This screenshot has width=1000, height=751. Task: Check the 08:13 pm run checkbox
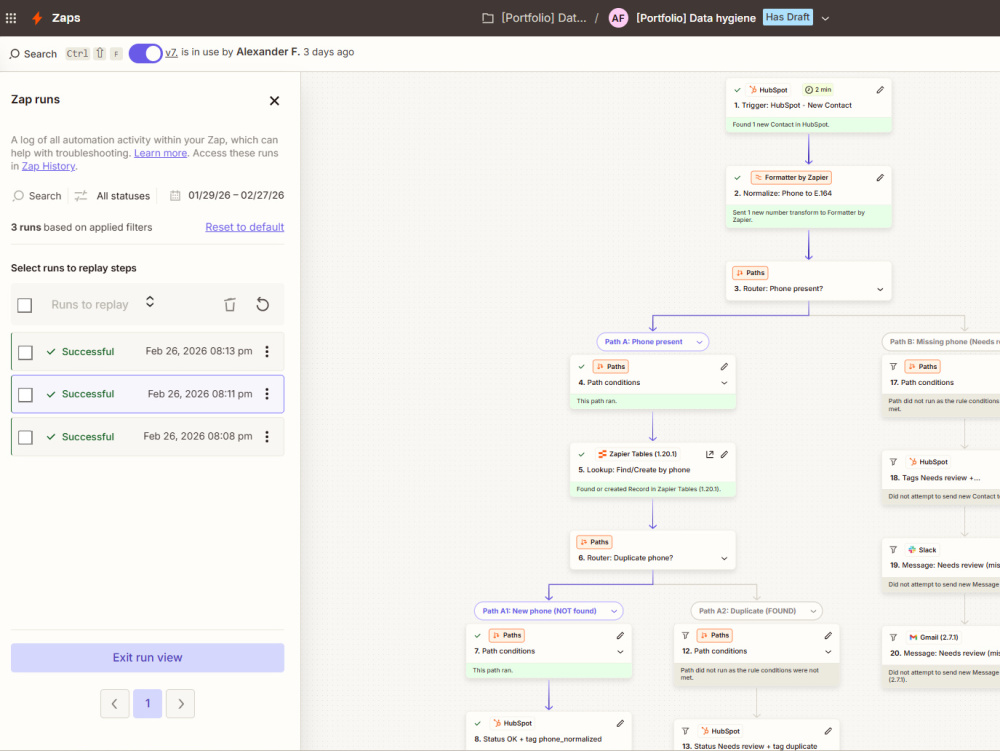pyautogui.click(x=26, y=352)
